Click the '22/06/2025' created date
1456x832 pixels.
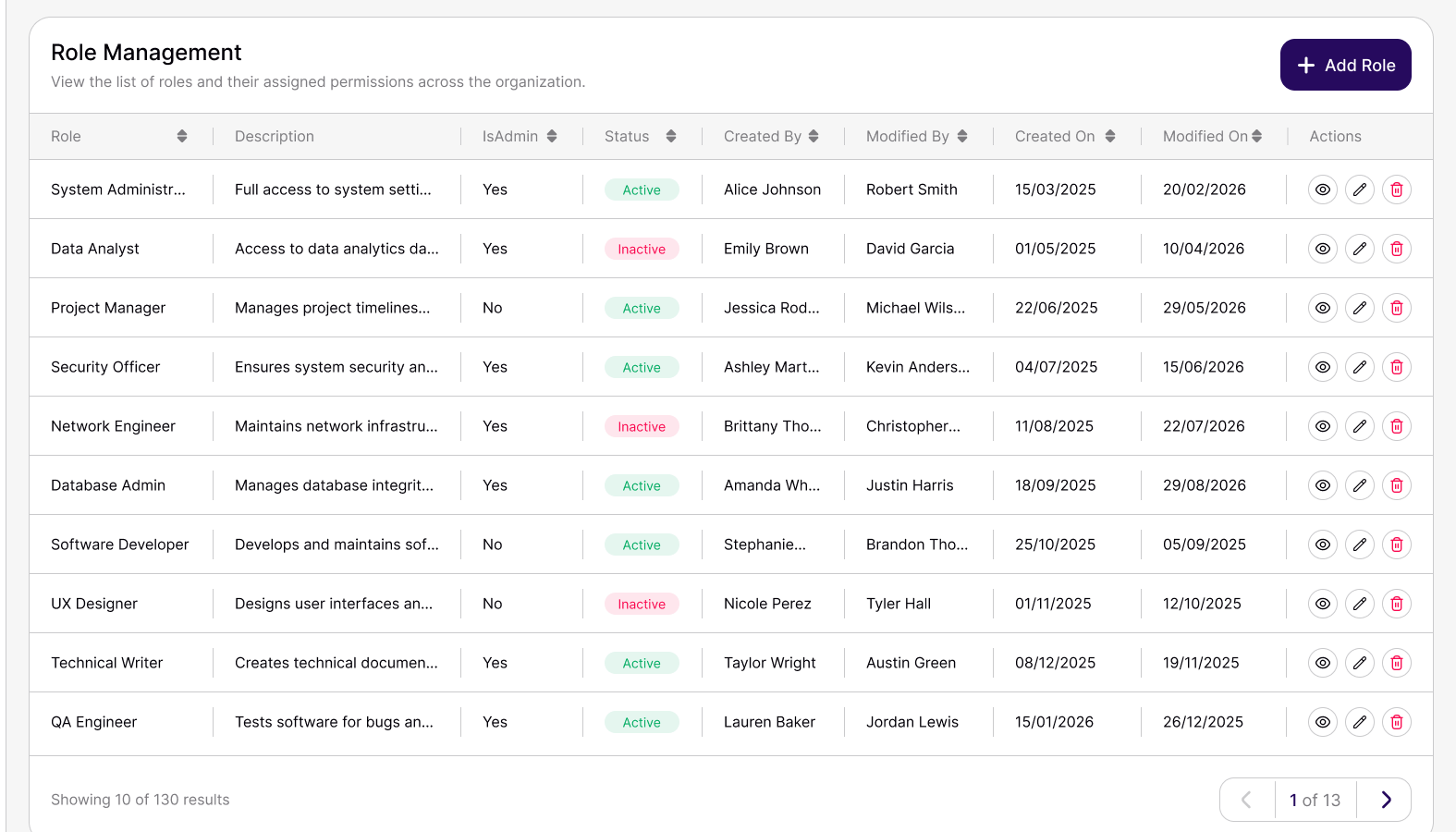1057,308
